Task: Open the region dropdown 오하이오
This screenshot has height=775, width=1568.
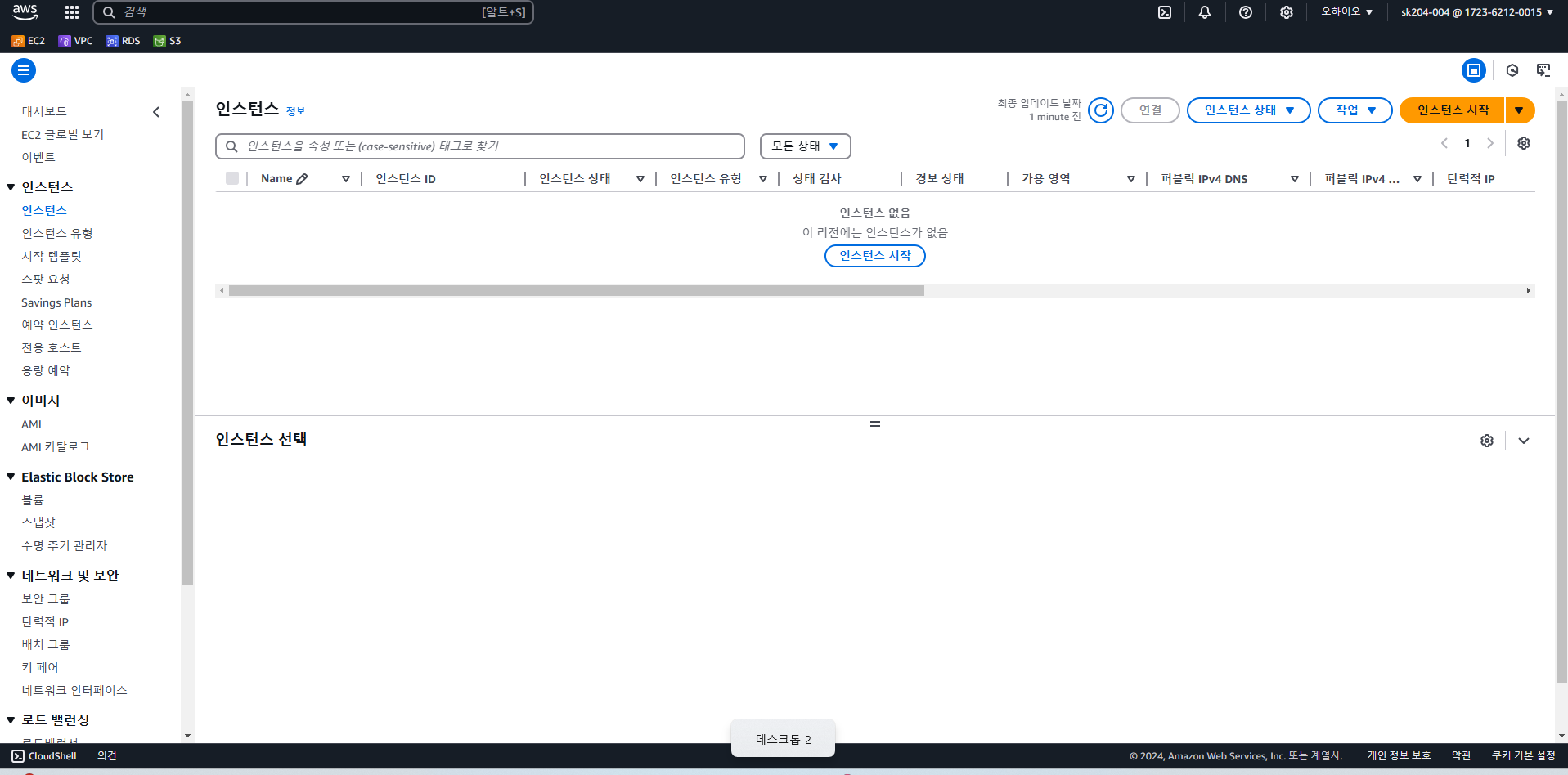Action: point(1346,12)
